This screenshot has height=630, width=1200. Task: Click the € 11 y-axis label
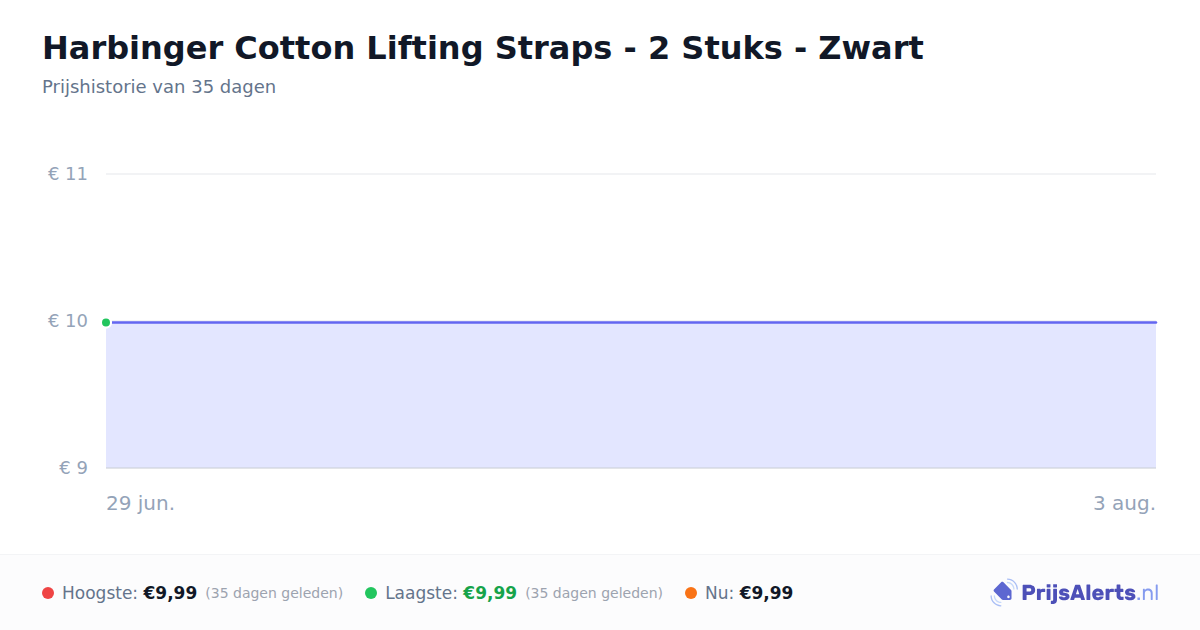coord(68,174)
